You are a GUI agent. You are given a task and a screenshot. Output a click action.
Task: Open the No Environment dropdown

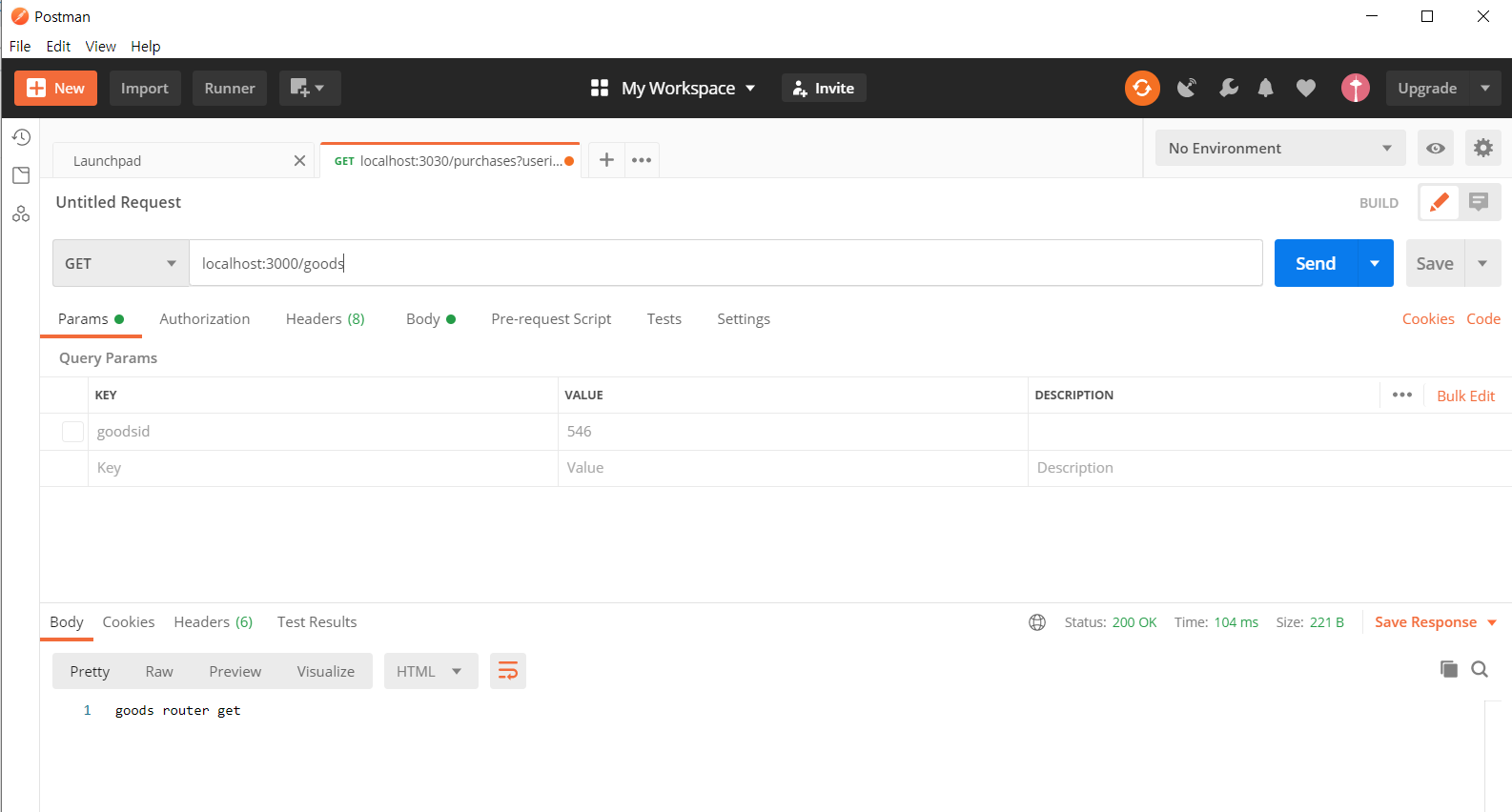tap(1280, 148)
